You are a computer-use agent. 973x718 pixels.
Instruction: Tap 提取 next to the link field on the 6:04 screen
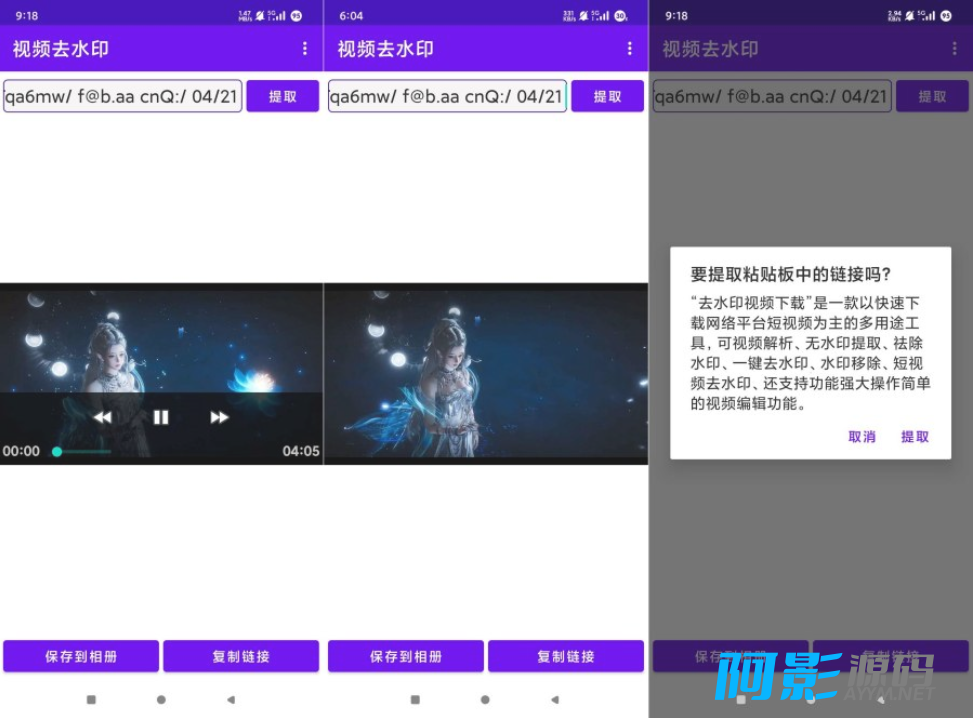coord(607,96)
